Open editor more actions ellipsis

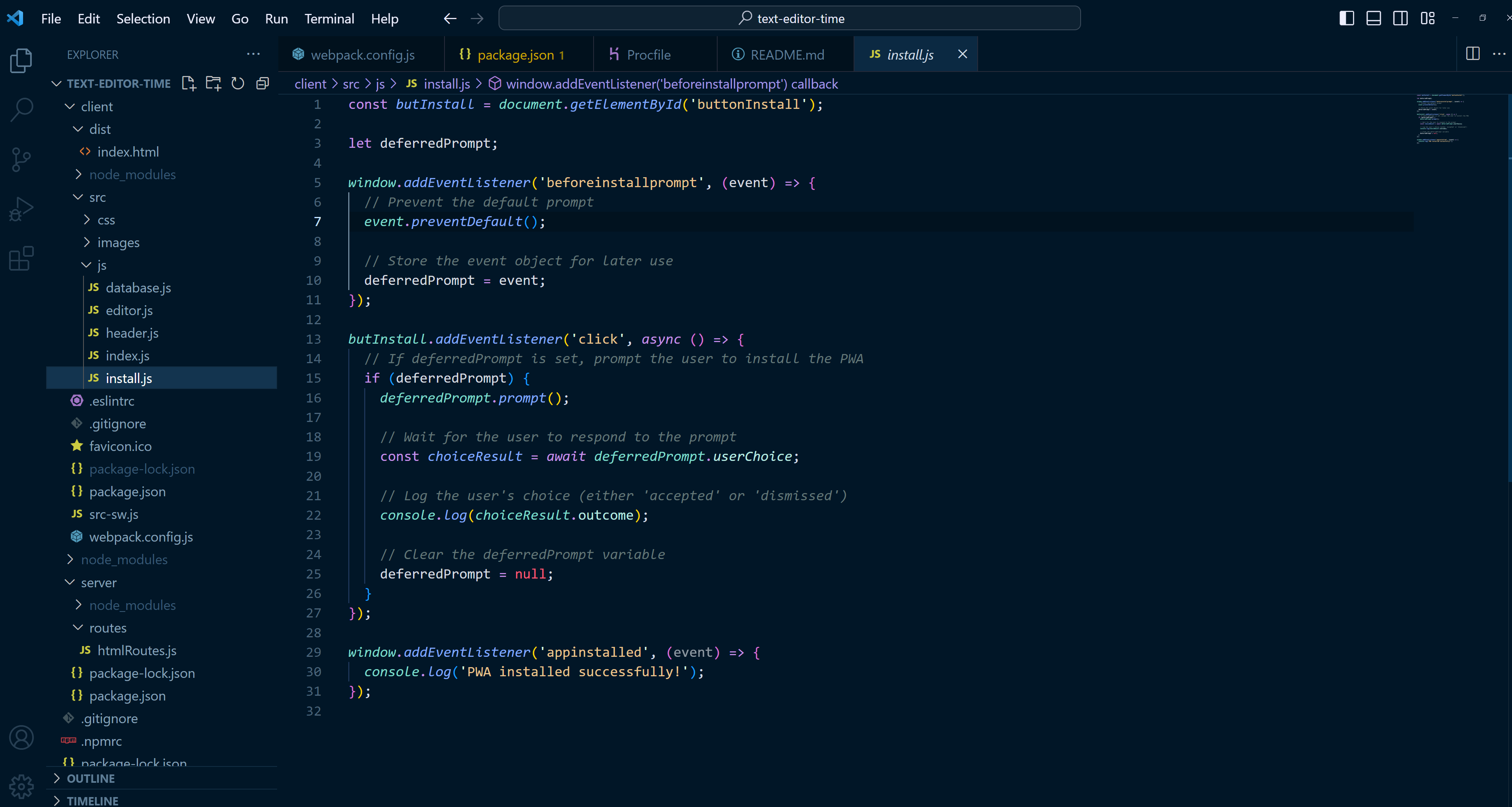(1498, 54)
